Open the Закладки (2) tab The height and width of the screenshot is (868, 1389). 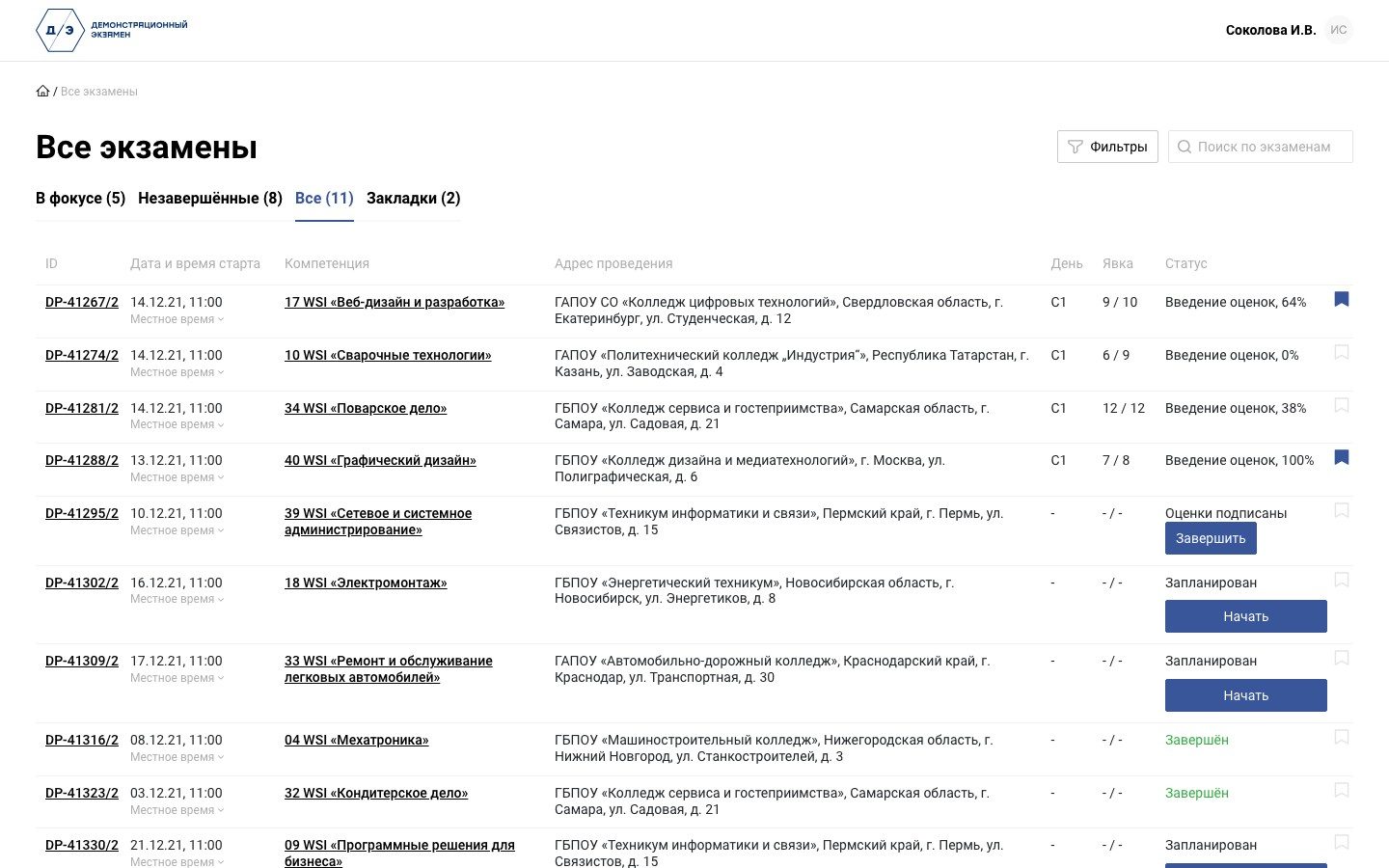coord(414,199)
